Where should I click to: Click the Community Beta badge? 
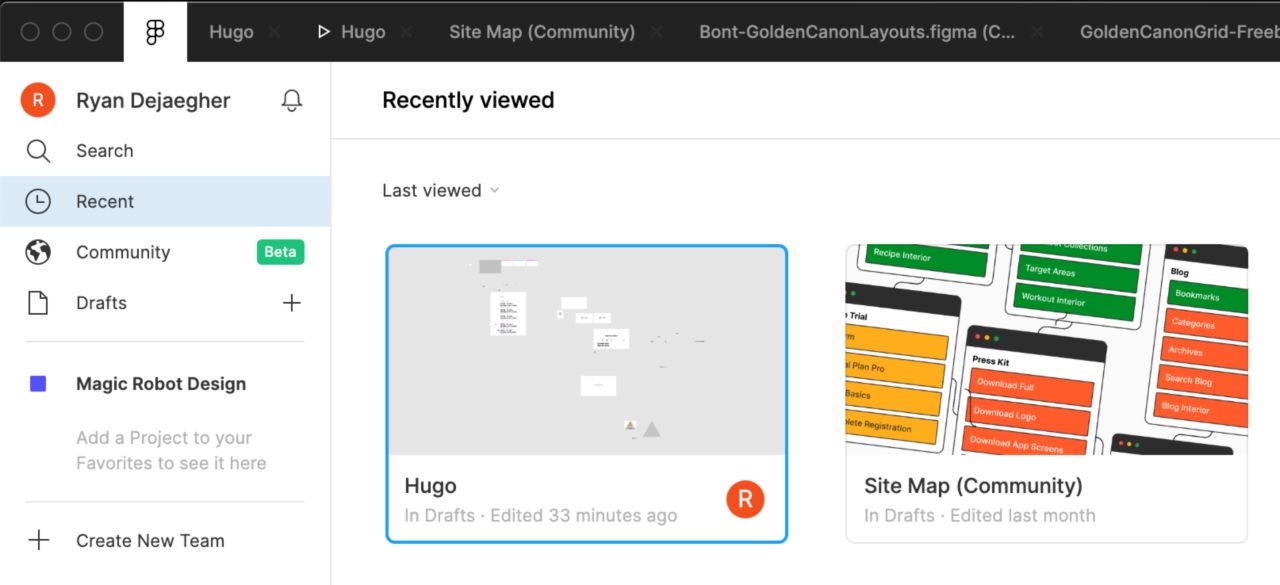tap(280, 252)
